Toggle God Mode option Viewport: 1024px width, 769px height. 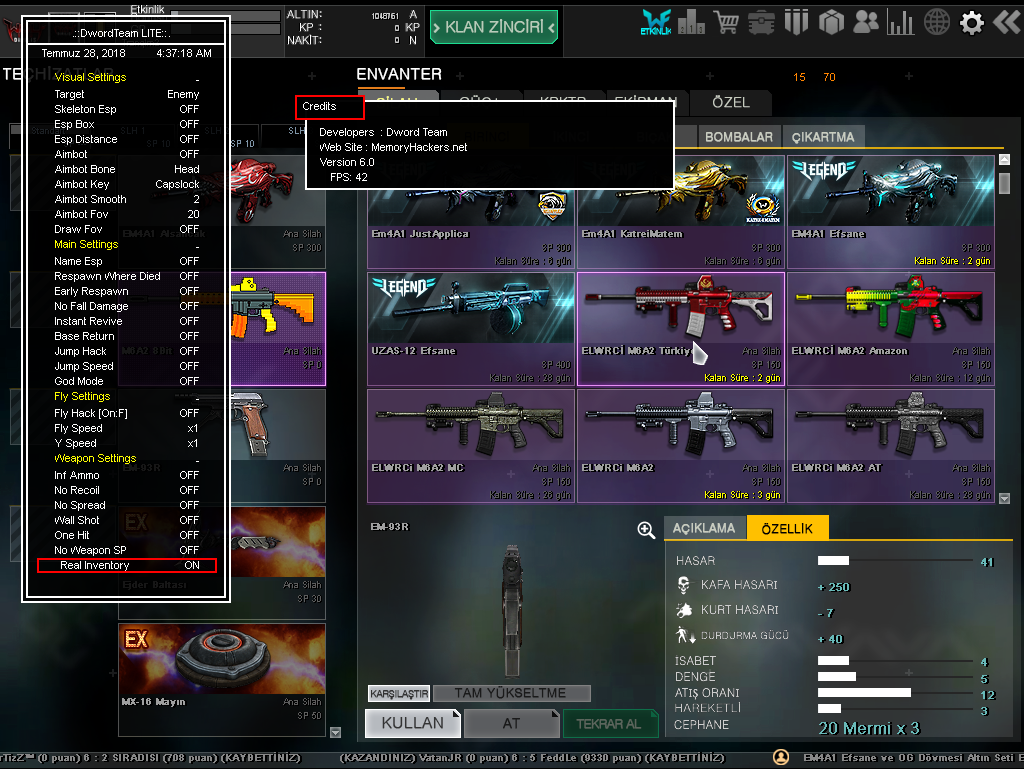[127, 381]
